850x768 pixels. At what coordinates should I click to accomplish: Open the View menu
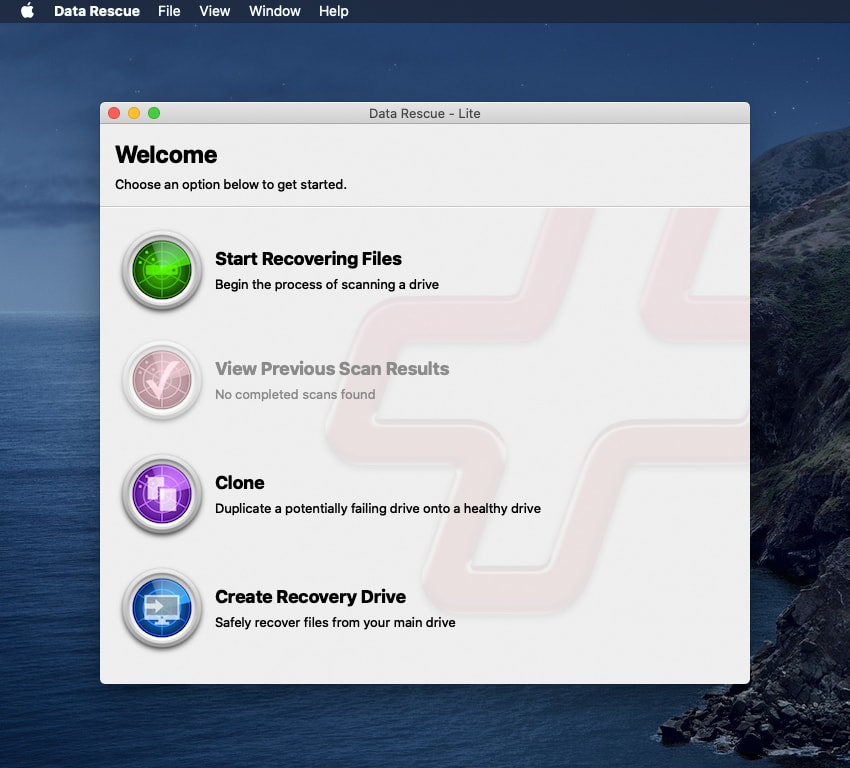pyautogui.click(x=214, y=11)
